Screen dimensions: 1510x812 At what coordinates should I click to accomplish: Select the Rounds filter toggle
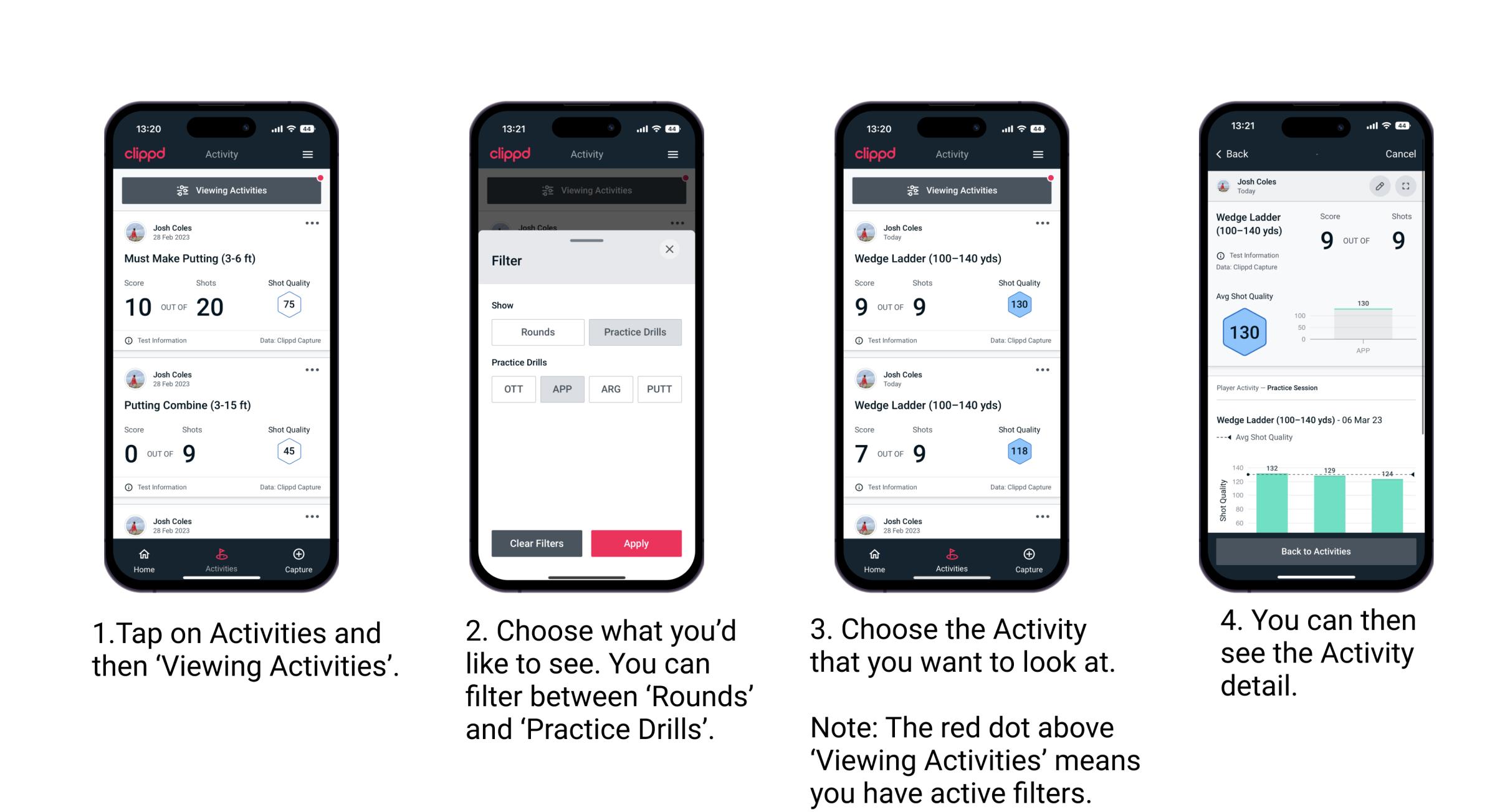[537, 332]
